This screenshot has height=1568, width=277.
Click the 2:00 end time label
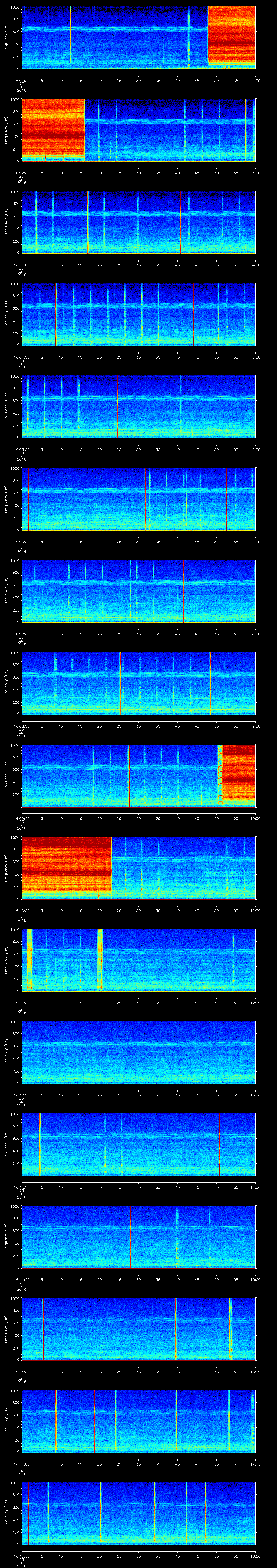tap(256, 80)
